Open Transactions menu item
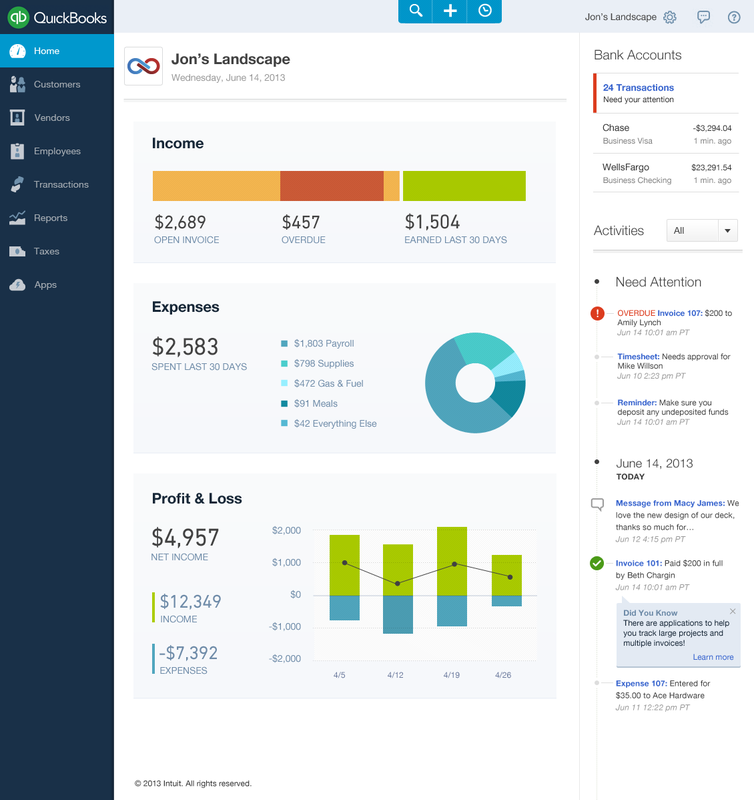The image size is (754, 800). coord(57,184)
